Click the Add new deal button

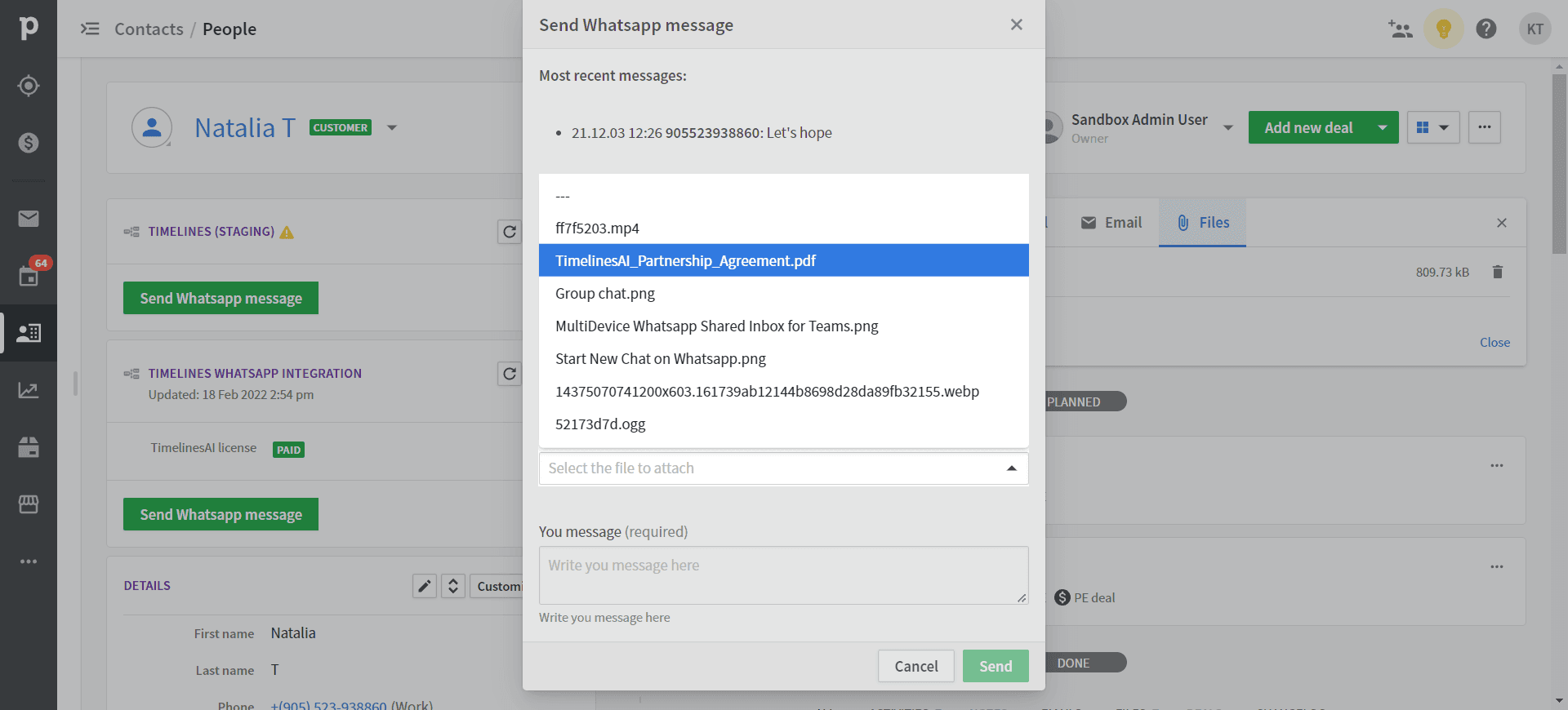click(x=1308, y=127)
